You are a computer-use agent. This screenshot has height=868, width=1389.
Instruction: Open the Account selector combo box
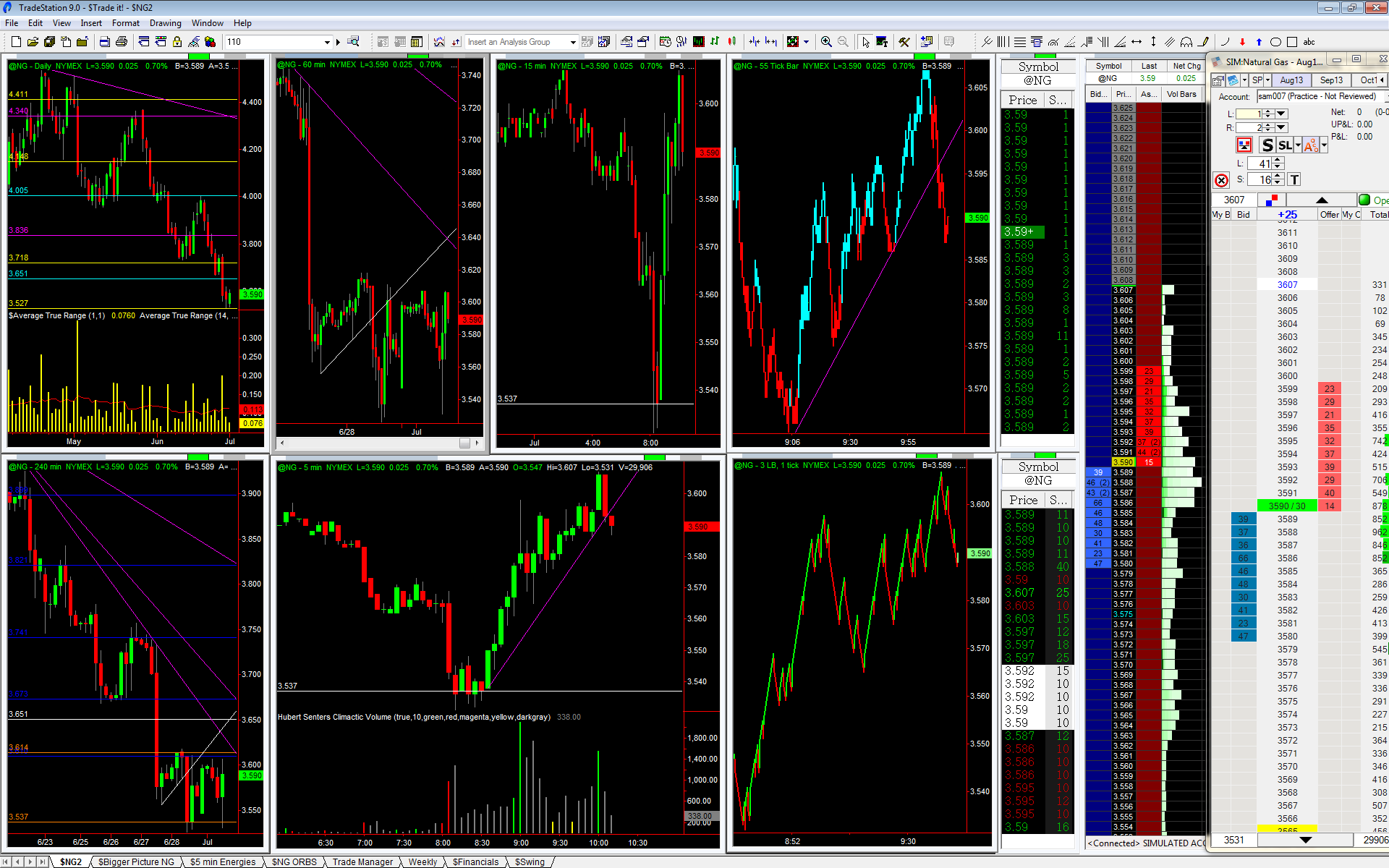coord(1321,96)
